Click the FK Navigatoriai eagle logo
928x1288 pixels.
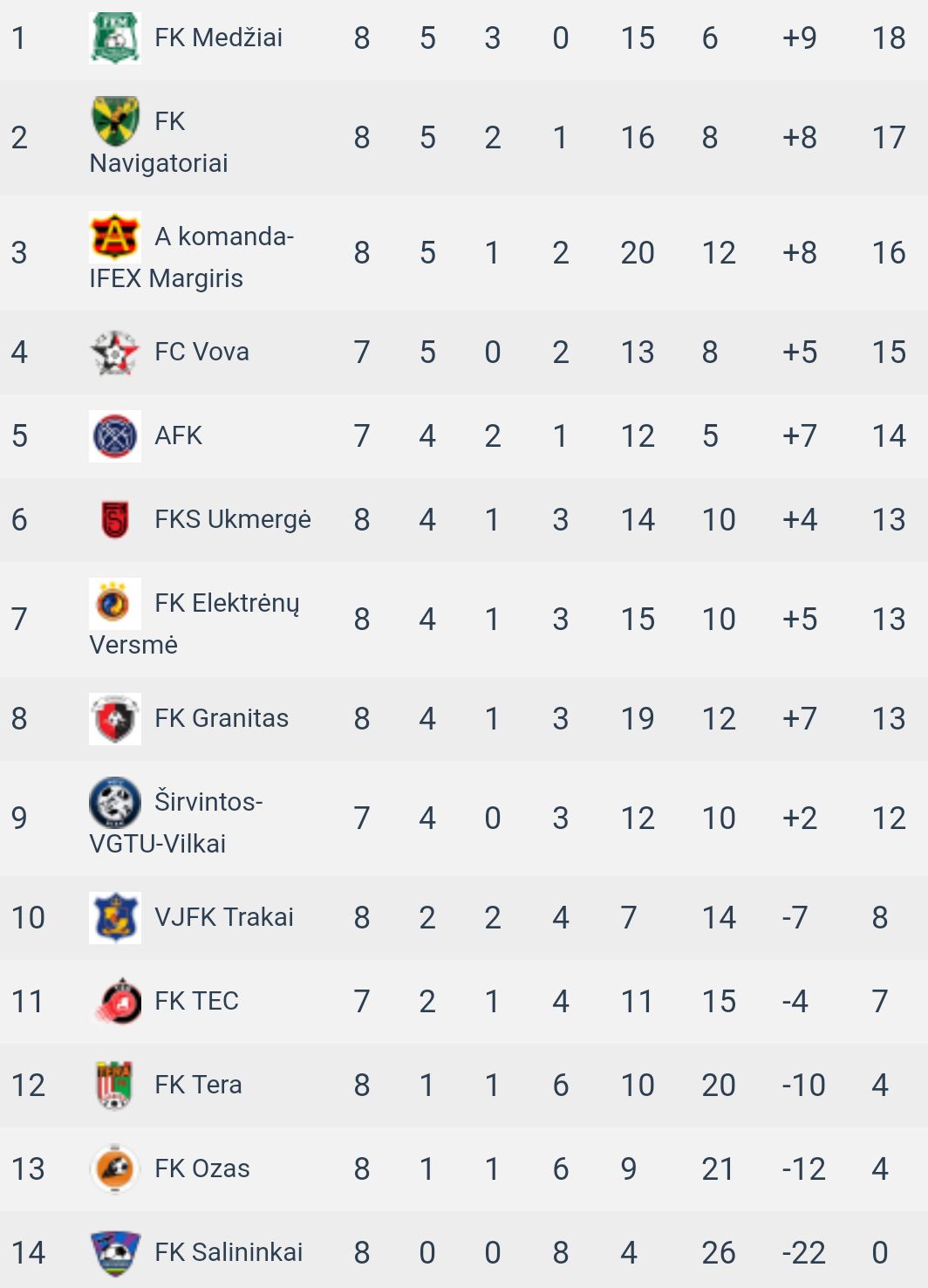click(115, 121)
